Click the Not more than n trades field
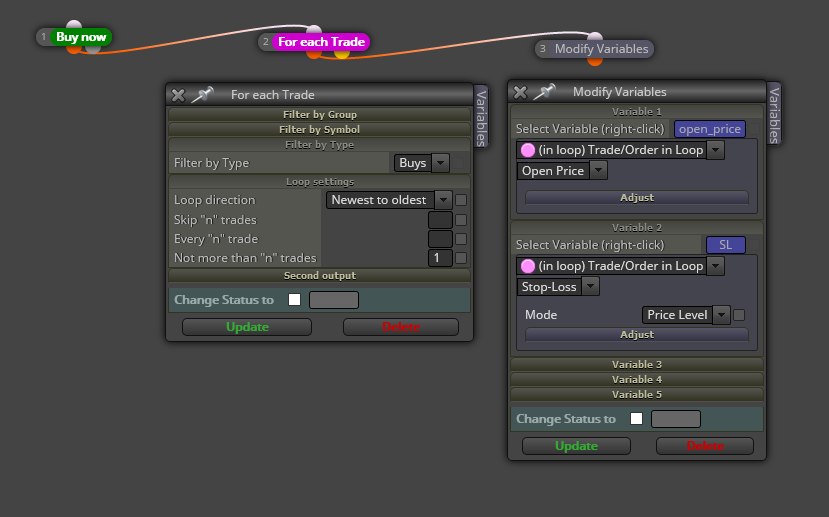829x517 pixels. (x=440, y=258)
